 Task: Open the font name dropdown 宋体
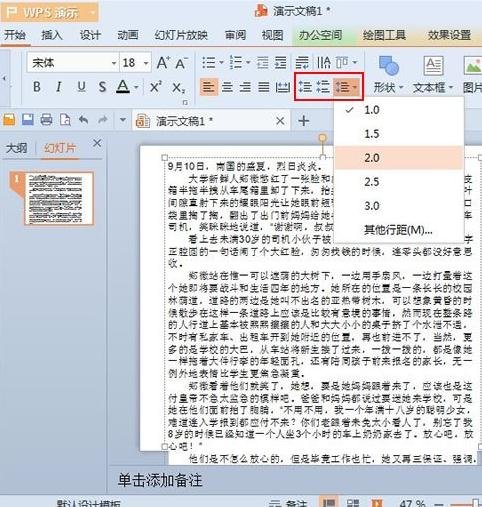(114, 63)
